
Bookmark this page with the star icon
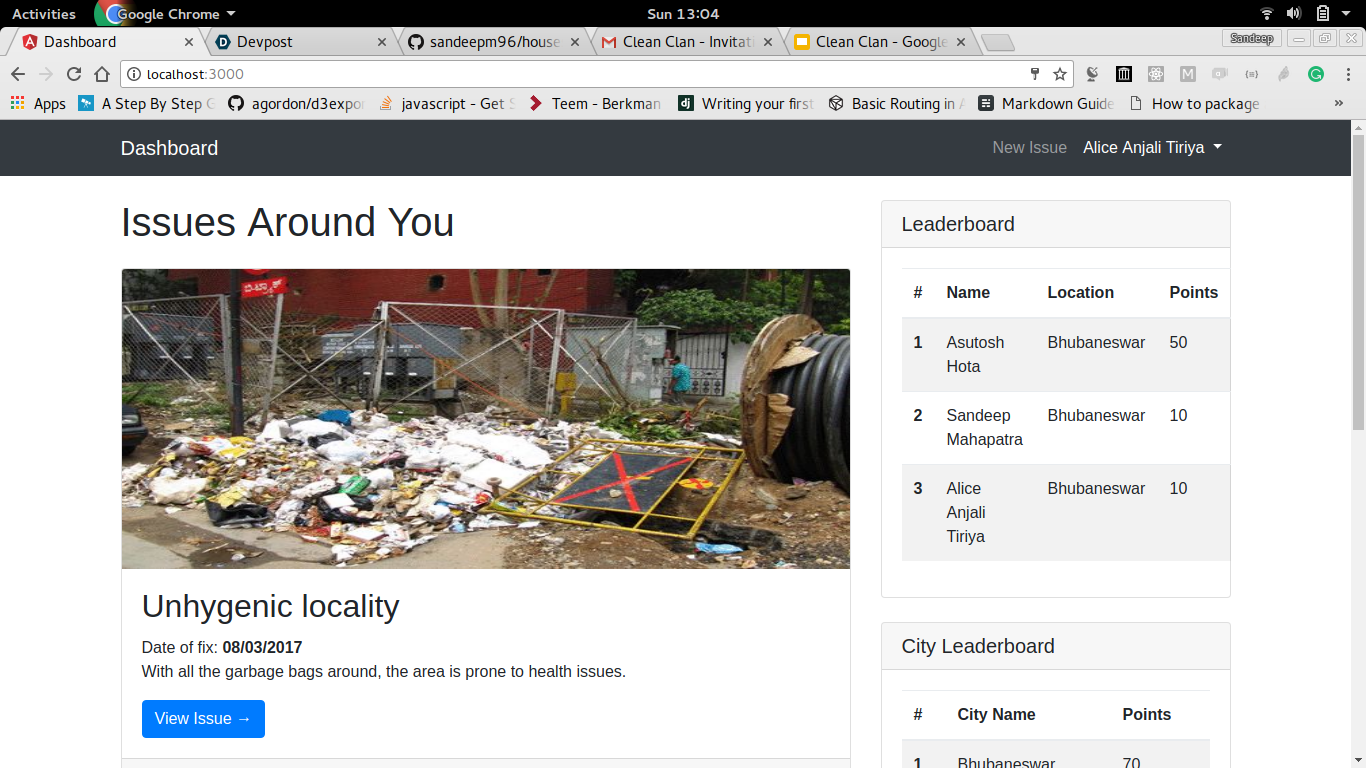pos(1060,74)
